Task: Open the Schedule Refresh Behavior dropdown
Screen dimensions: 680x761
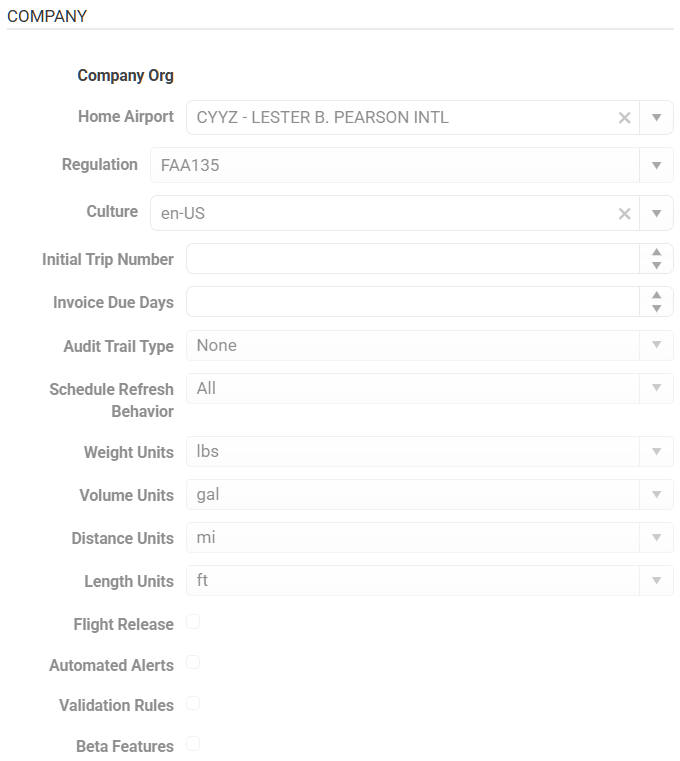Action: [x=656, y=388]
